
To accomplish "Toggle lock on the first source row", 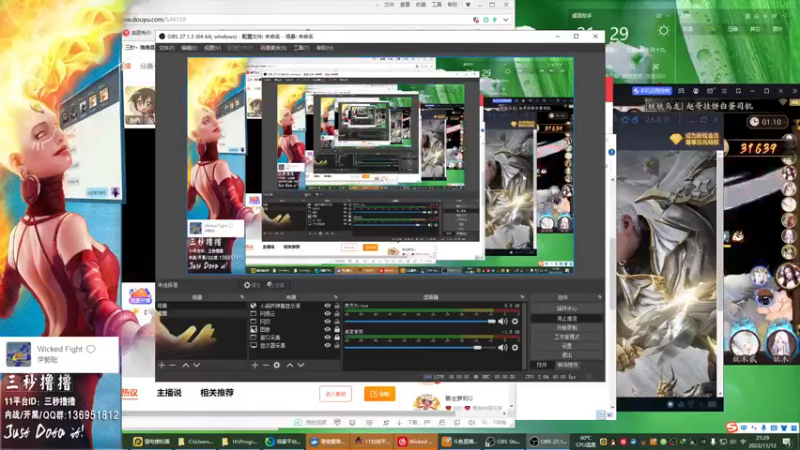I will pyautogui.click(x=337, y=306).
